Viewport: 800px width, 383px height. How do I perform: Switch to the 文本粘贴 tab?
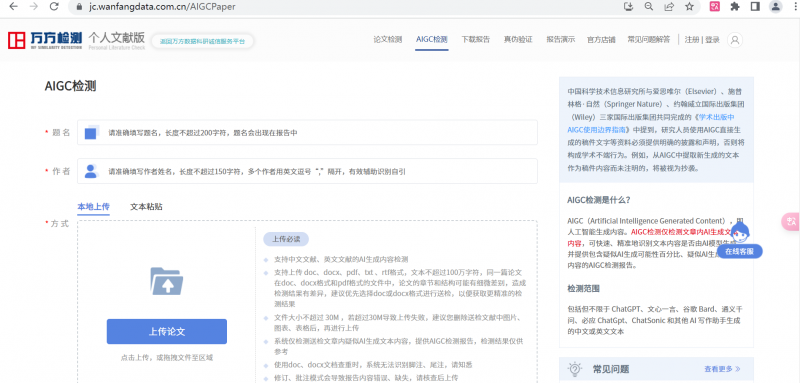pyautogui.click(x=146, y=207)
